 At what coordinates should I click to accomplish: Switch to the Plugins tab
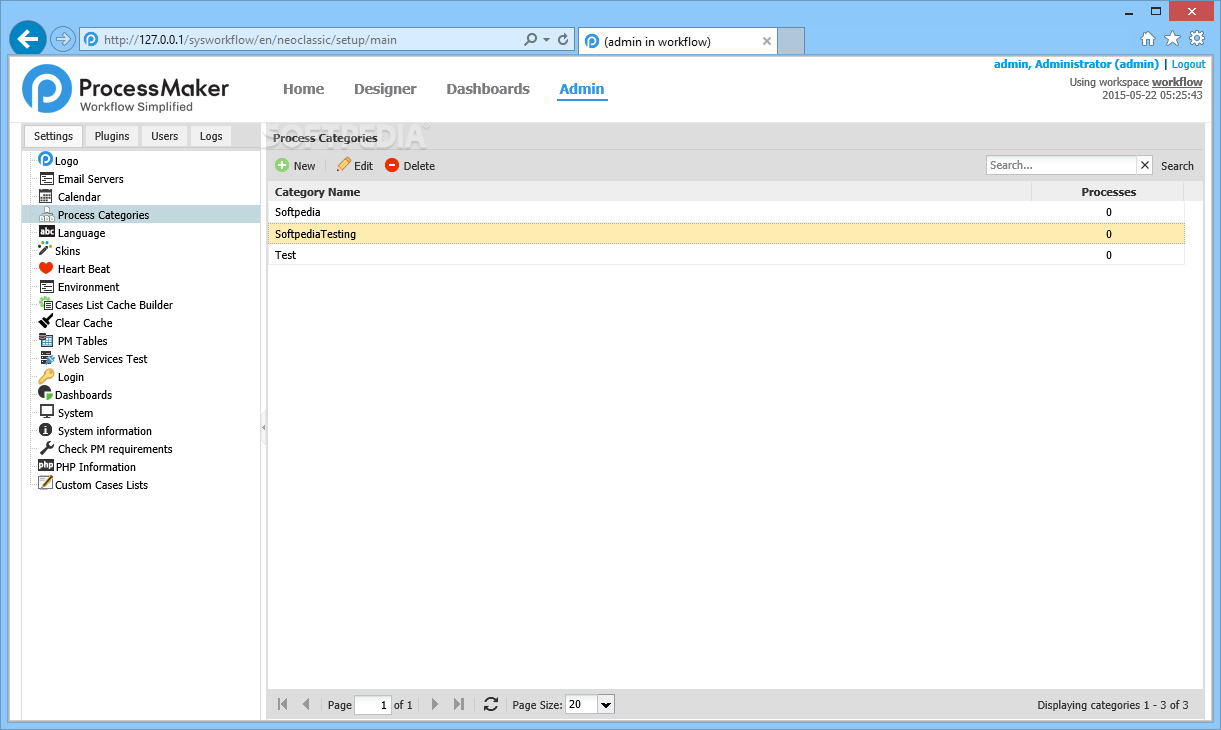[x=112, y=136]
